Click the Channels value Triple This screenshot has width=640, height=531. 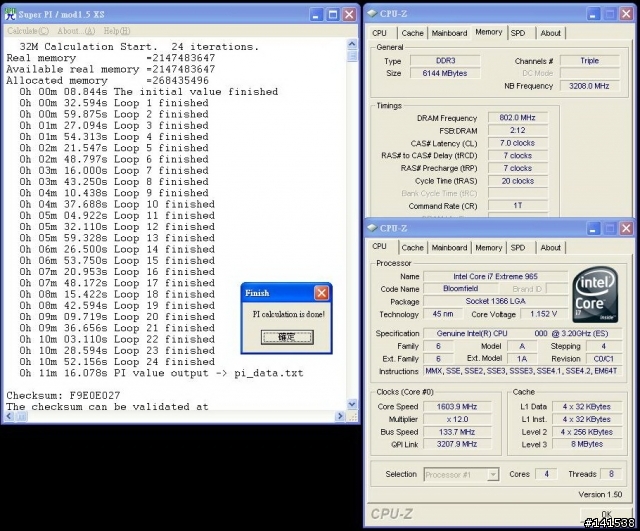tap(589, 60)
